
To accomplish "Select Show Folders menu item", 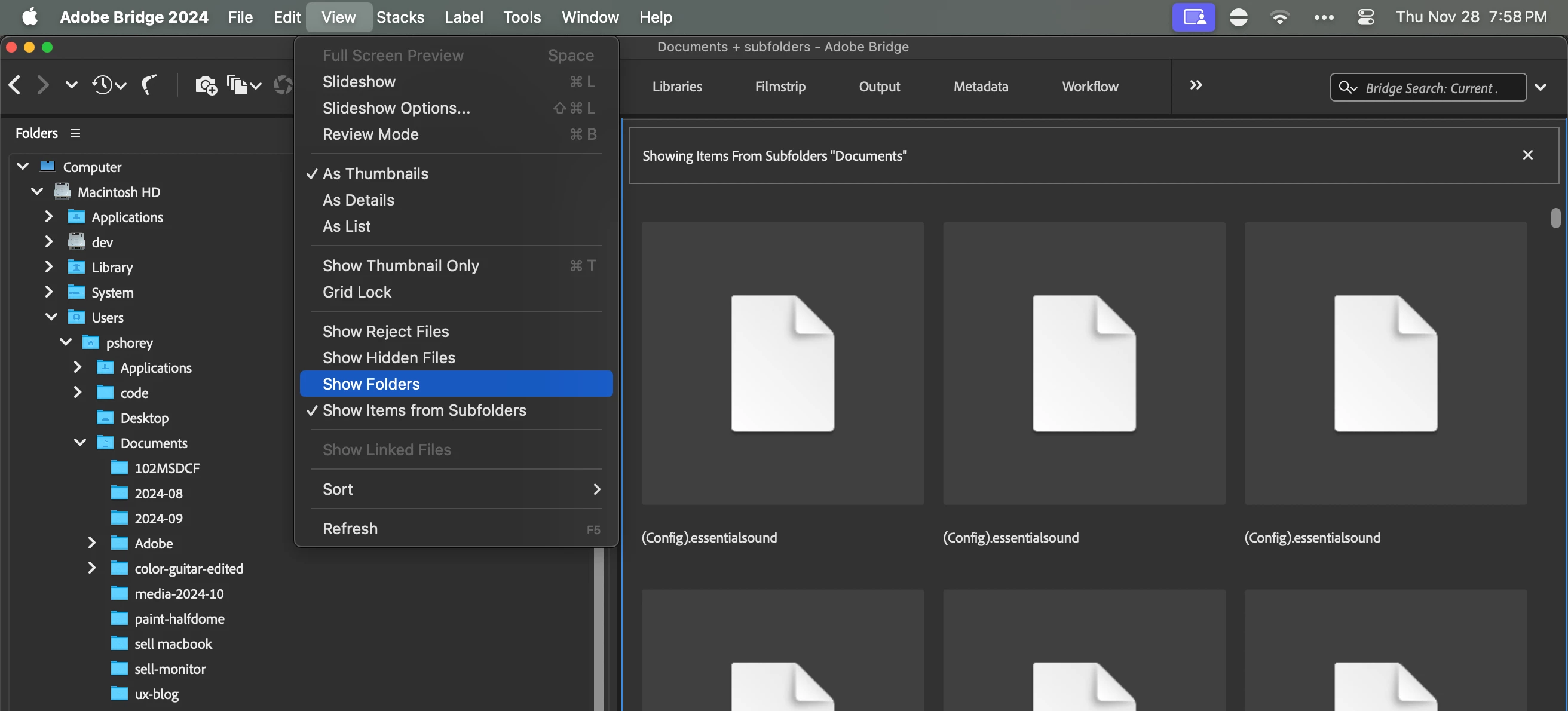I will tap(370, 384).
